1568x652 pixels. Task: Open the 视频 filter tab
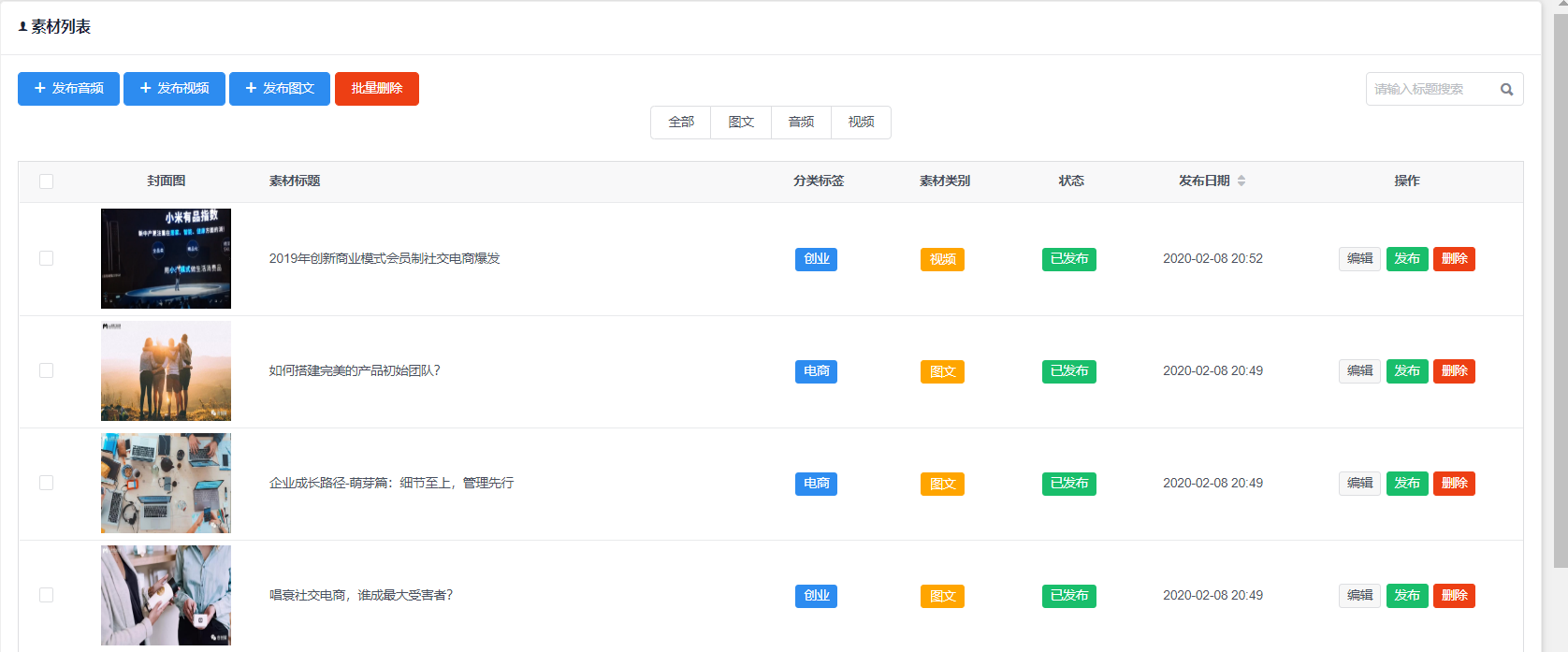[x=861, y=123]
